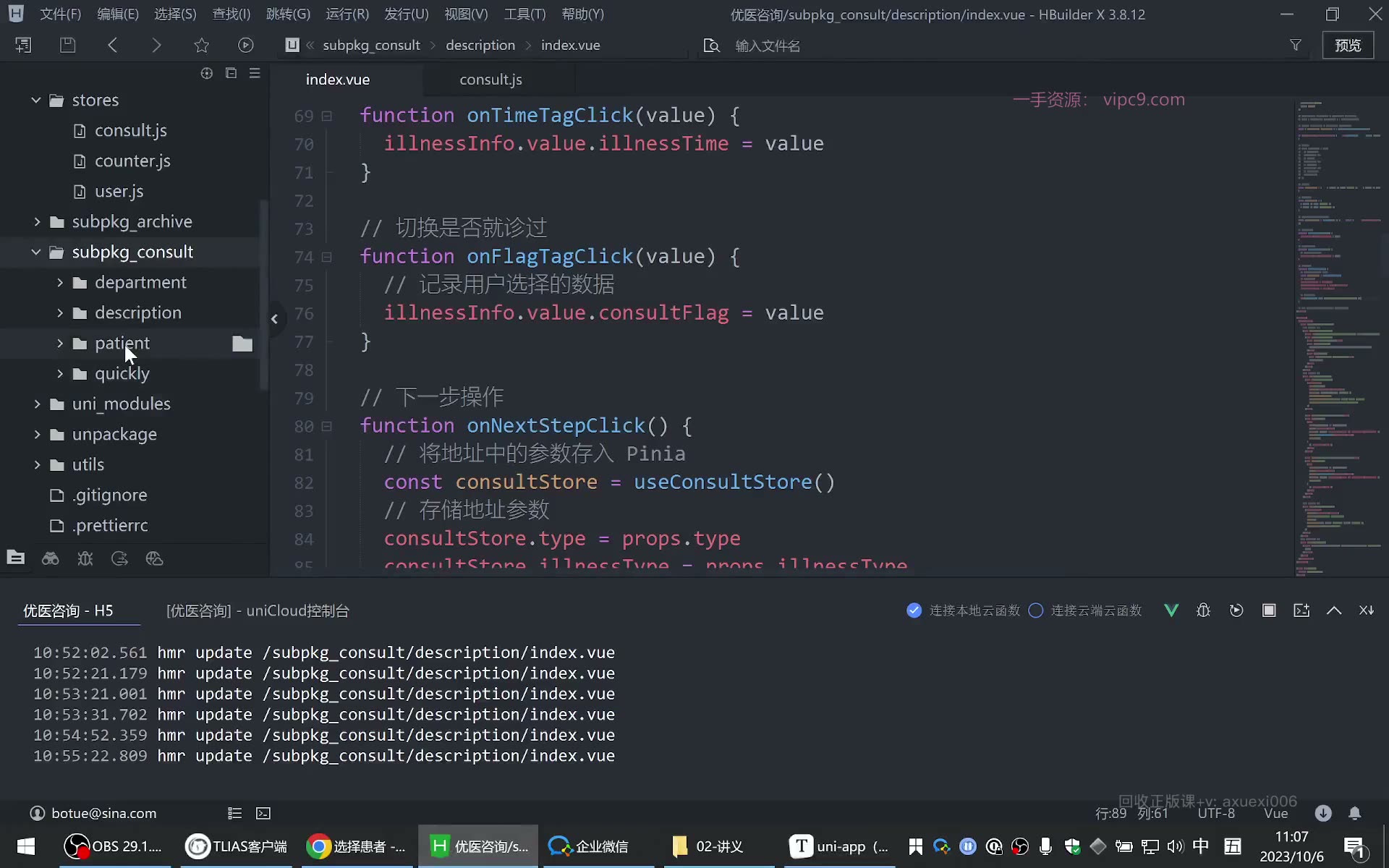
Task: Click the 输入文件名 search field
Action: coord(768,46)
